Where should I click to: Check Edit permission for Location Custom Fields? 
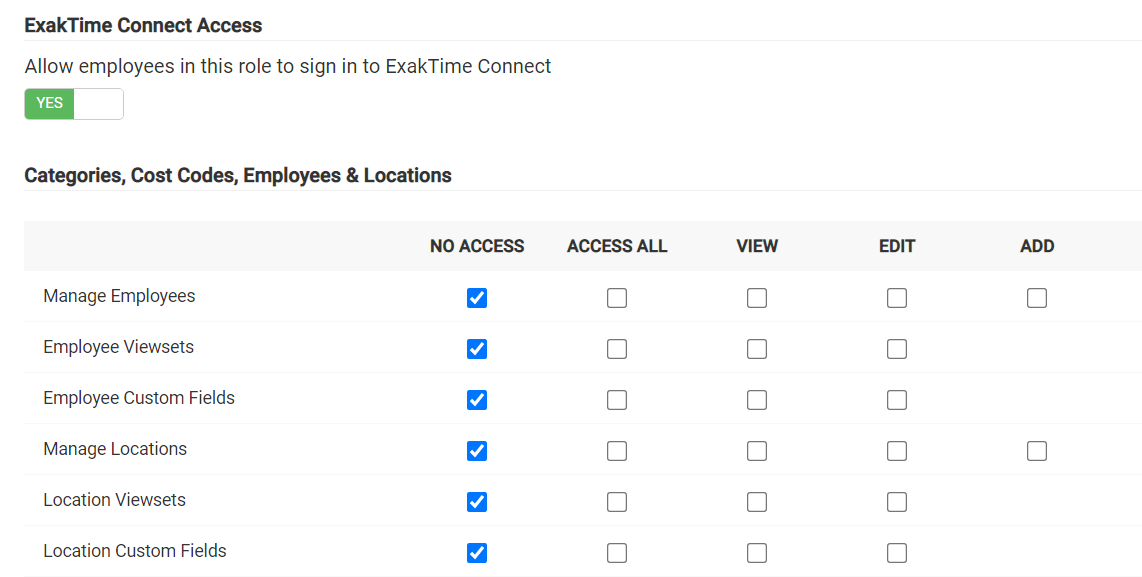[x=897, y=553]
